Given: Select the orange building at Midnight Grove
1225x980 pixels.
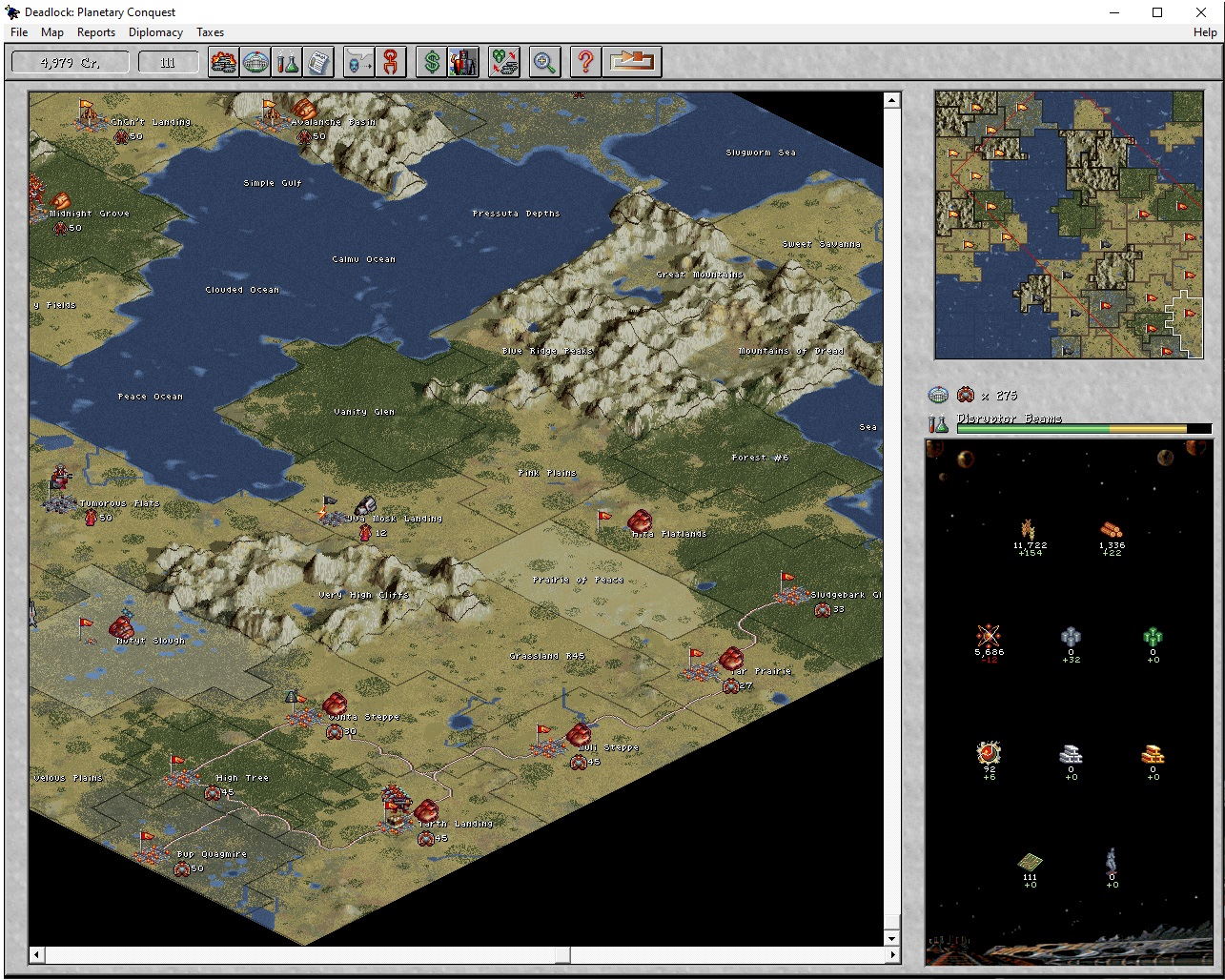Looking at the screenshot, I should coord(60,200).
